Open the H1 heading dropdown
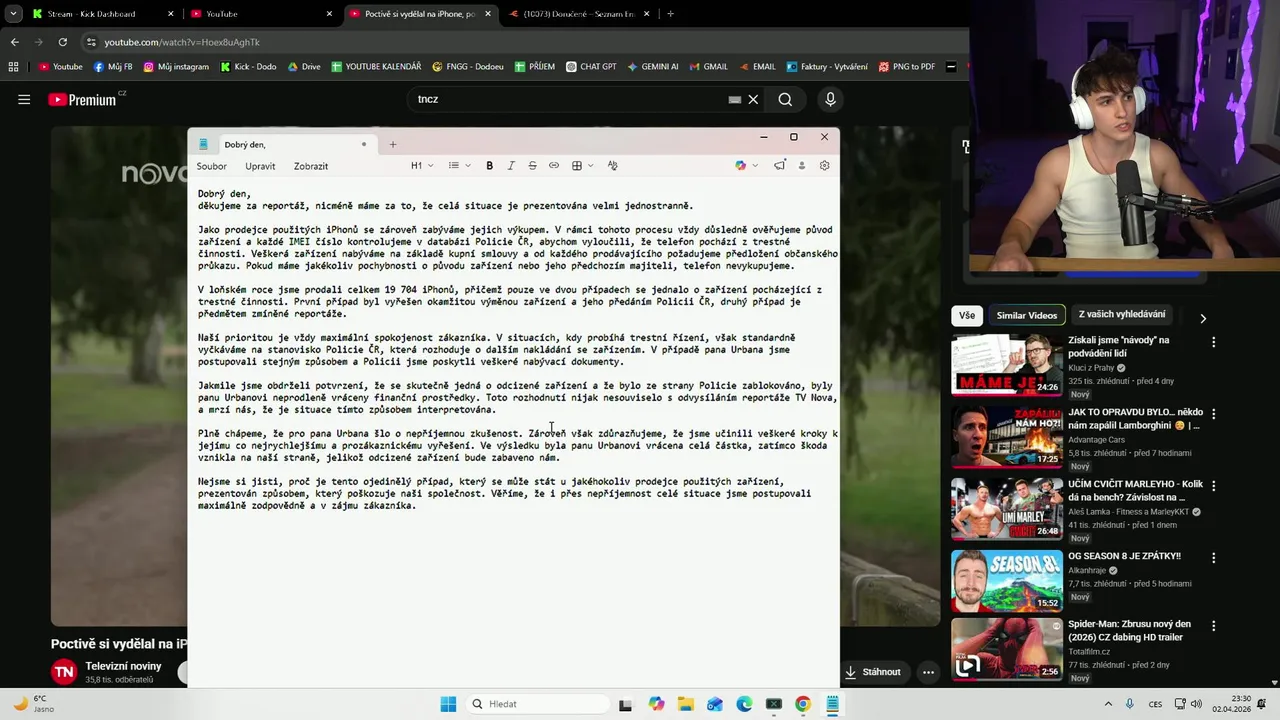 tap(422, 166)
